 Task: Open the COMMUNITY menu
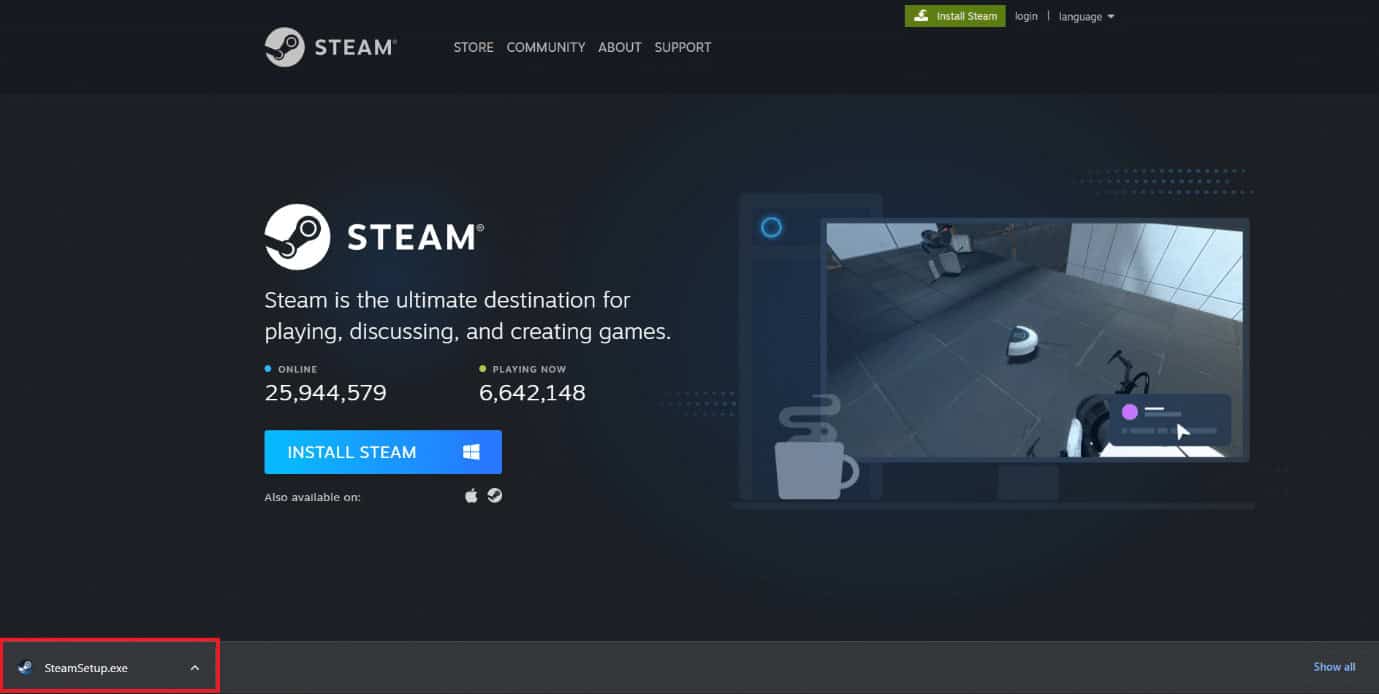[545, 47]
